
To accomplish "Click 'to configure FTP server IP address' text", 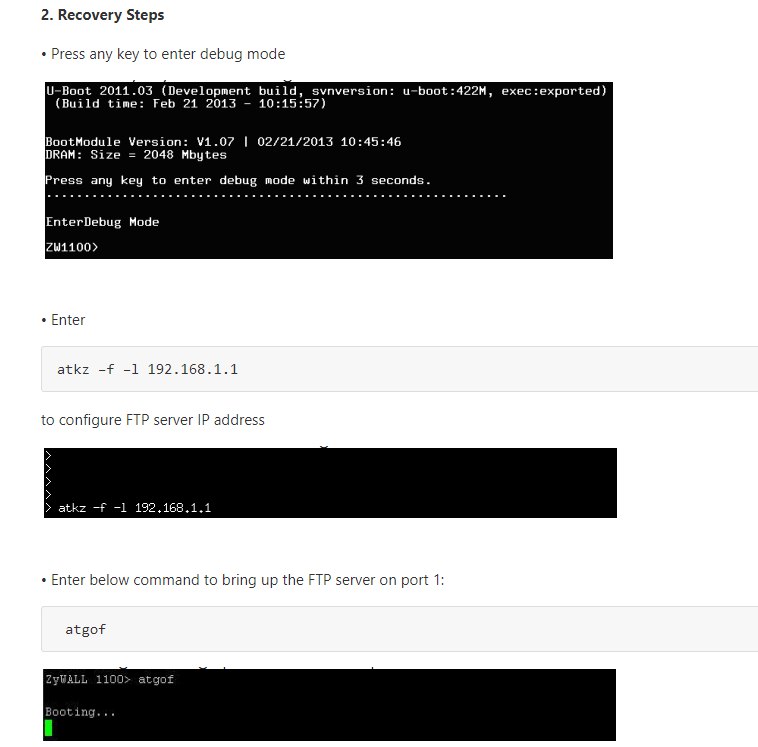I will point(153,420).
